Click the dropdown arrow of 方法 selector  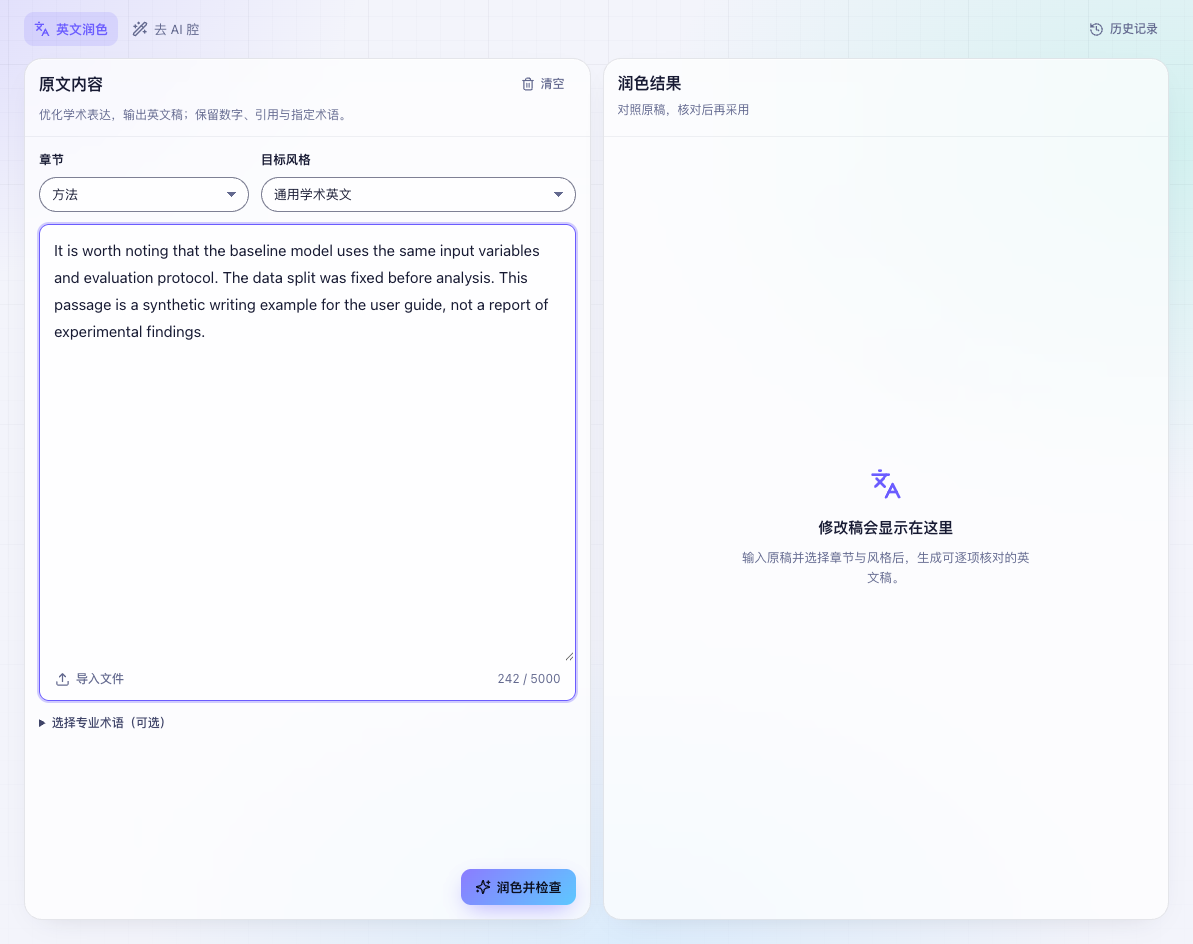pyautogui.click(x=231, y=195)
